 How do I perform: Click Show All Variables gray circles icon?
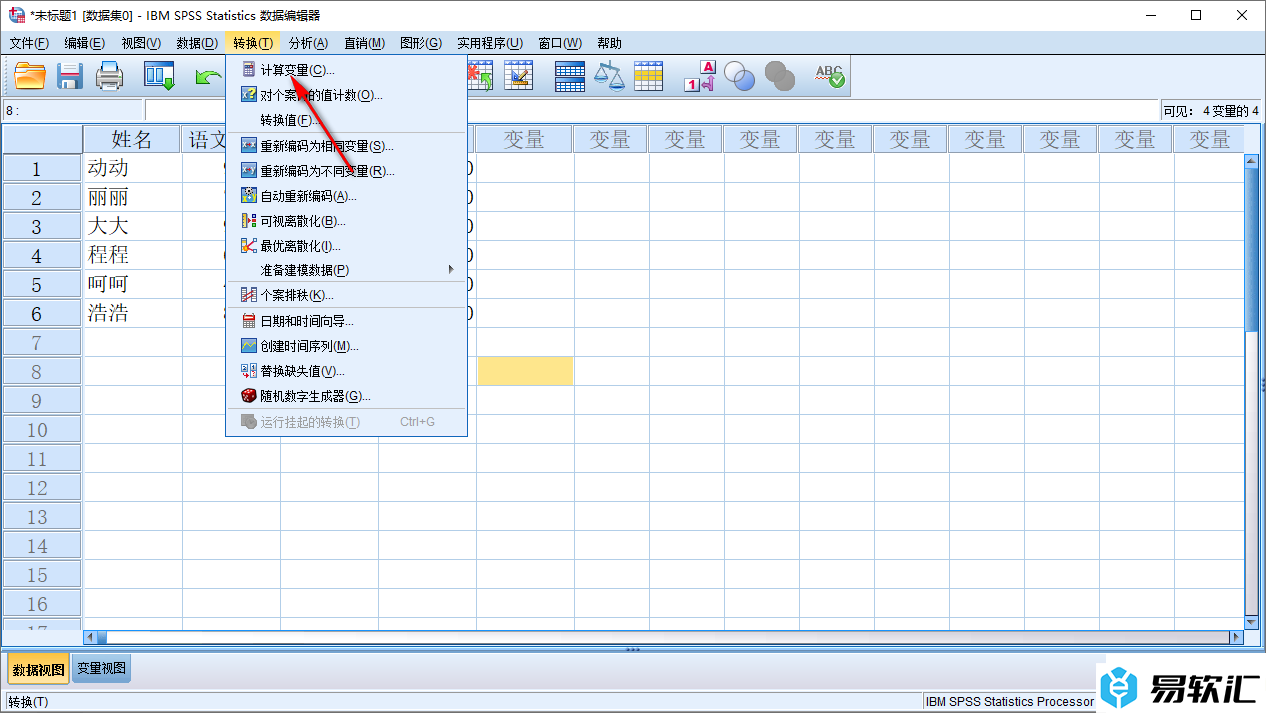(779, 76)
